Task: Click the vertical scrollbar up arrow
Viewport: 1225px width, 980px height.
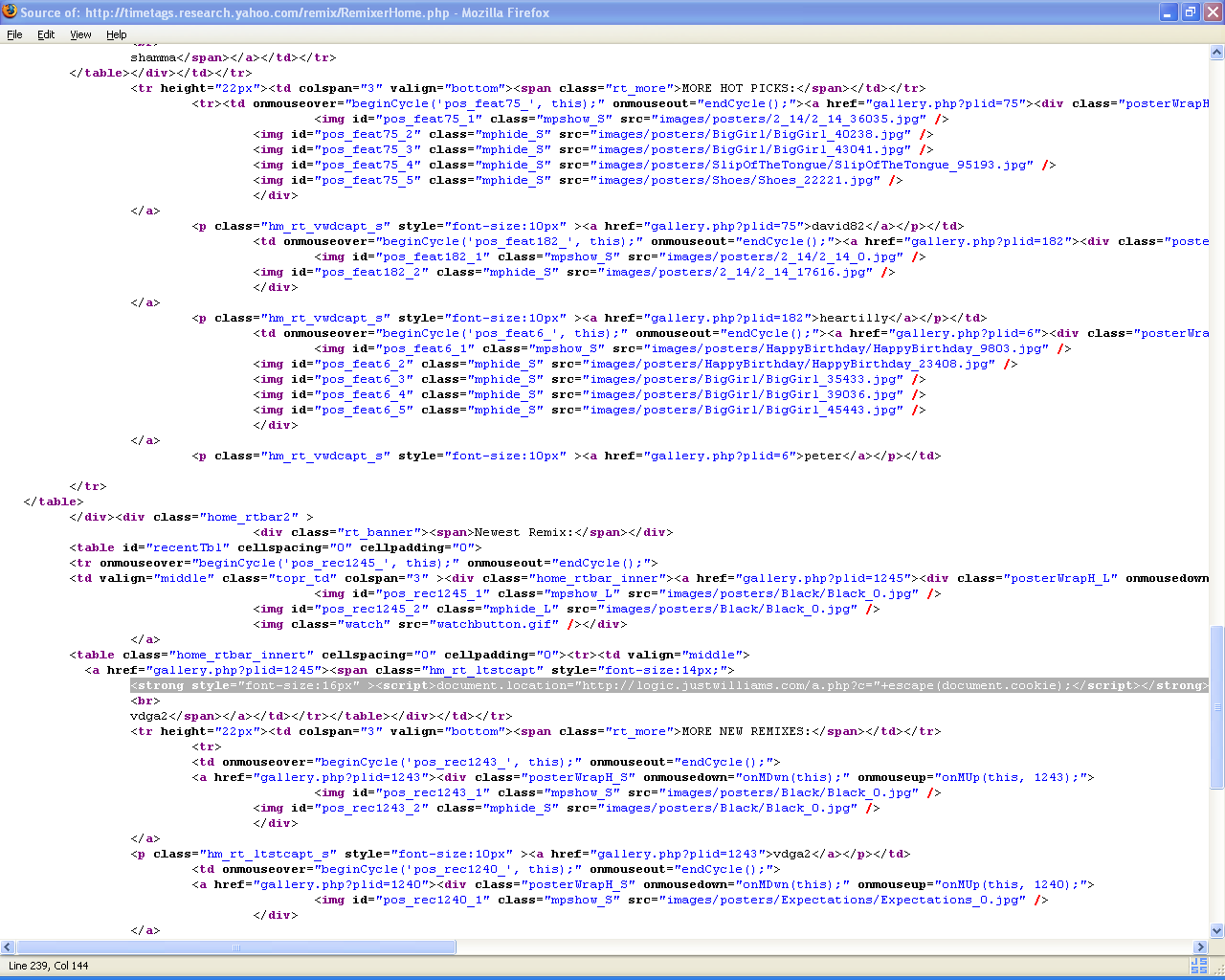Action: (x=1217, y=54)
